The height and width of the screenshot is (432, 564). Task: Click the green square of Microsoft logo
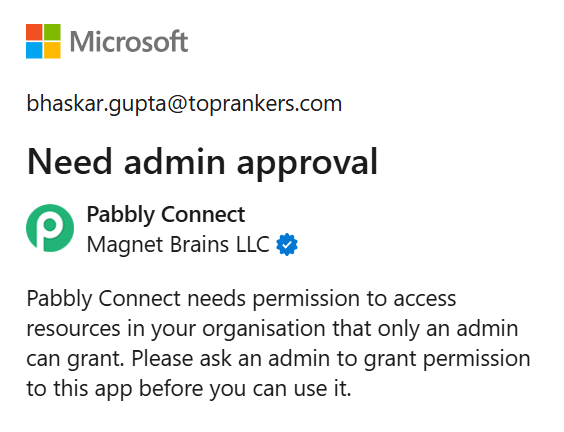point(52,32)
